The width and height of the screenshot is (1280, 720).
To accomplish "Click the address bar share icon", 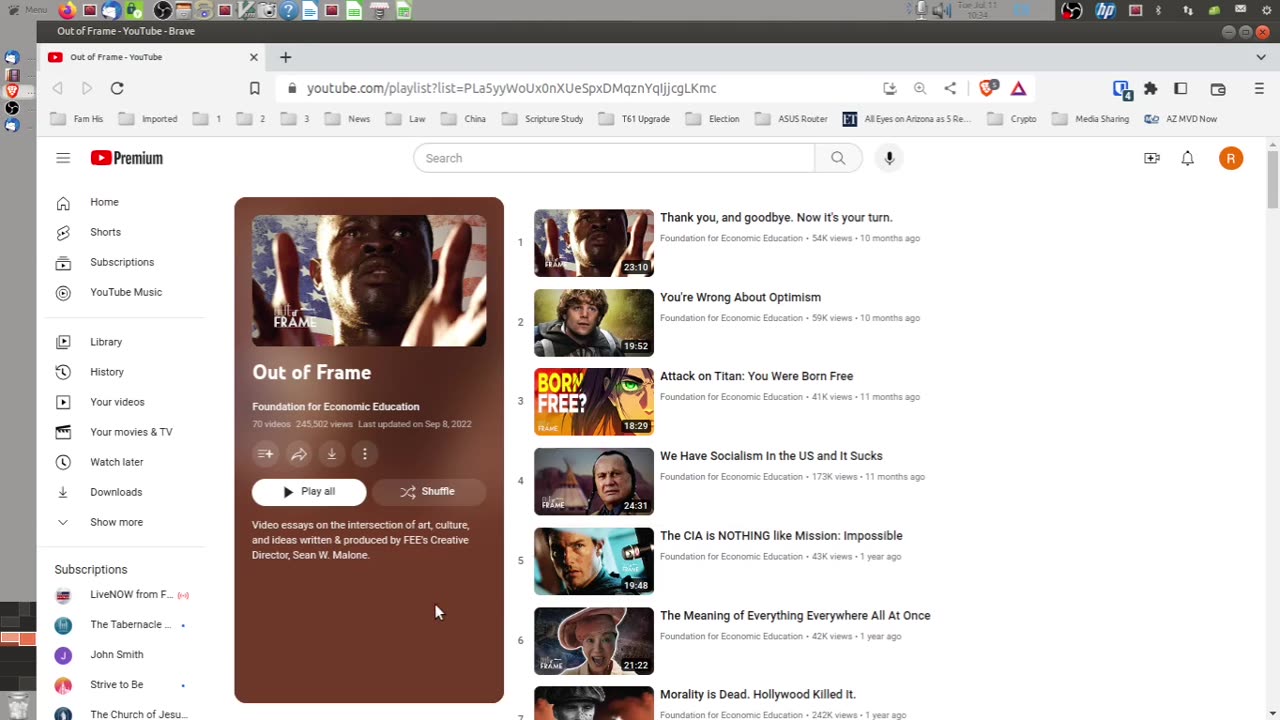I will click(950, 88).
